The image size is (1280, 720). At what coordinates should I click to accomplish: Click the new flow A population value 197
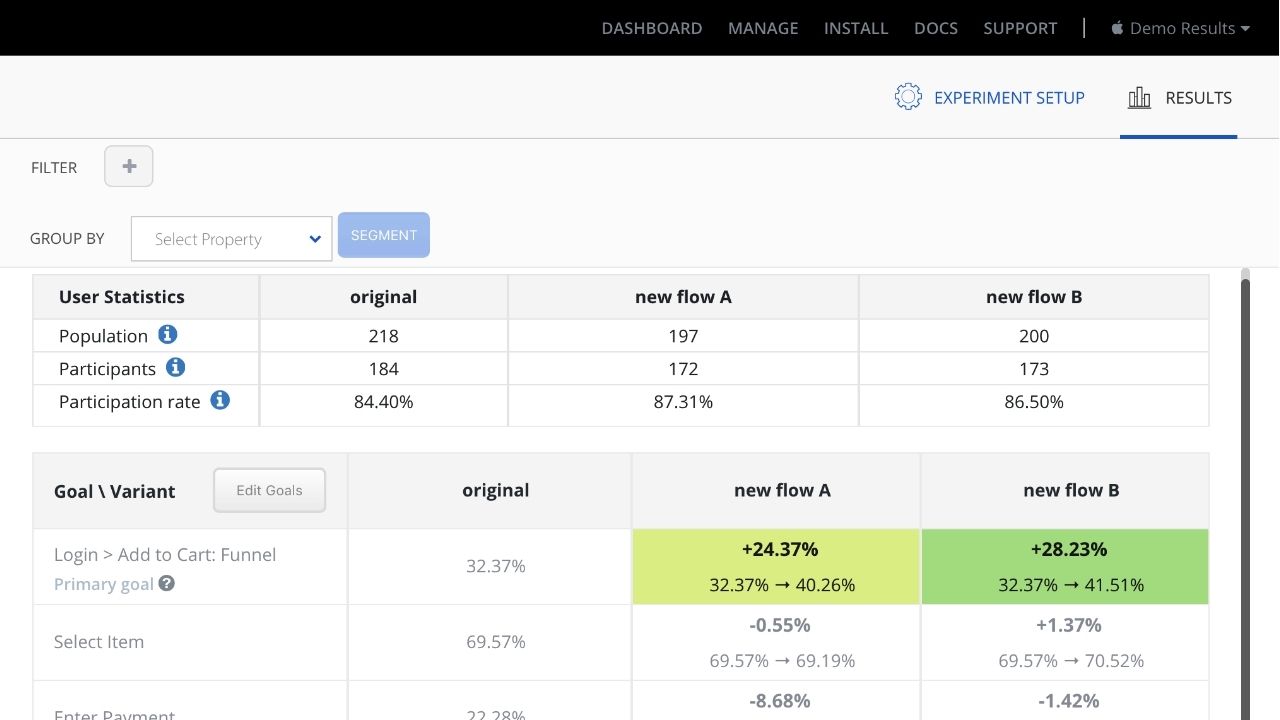coord(683,336)
